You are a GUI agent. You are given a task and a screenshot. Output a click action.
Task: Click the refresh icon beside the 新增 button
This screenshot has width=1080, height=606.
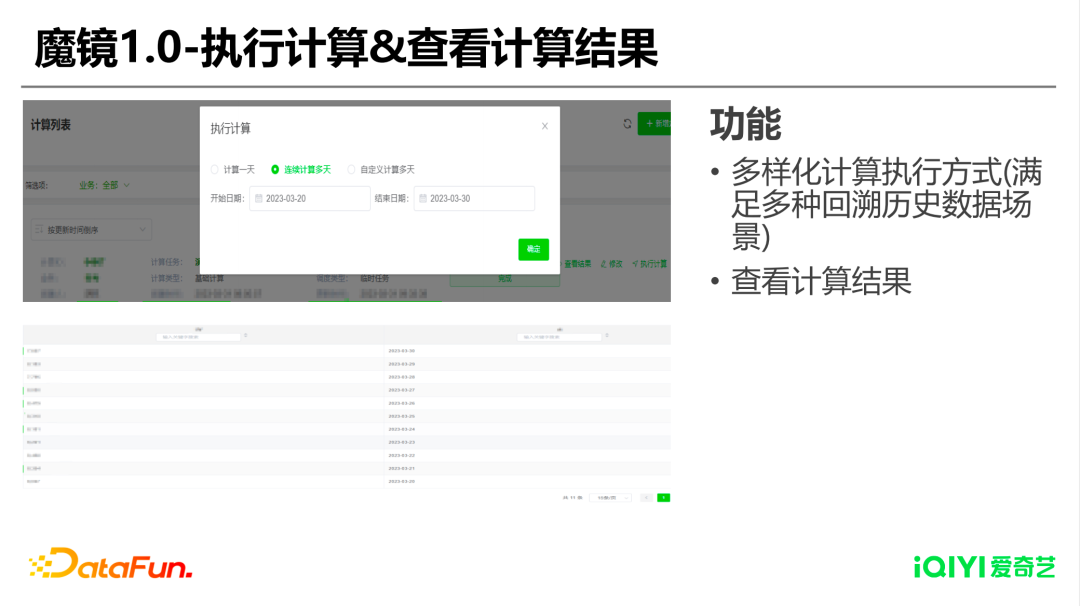[627, 124]
